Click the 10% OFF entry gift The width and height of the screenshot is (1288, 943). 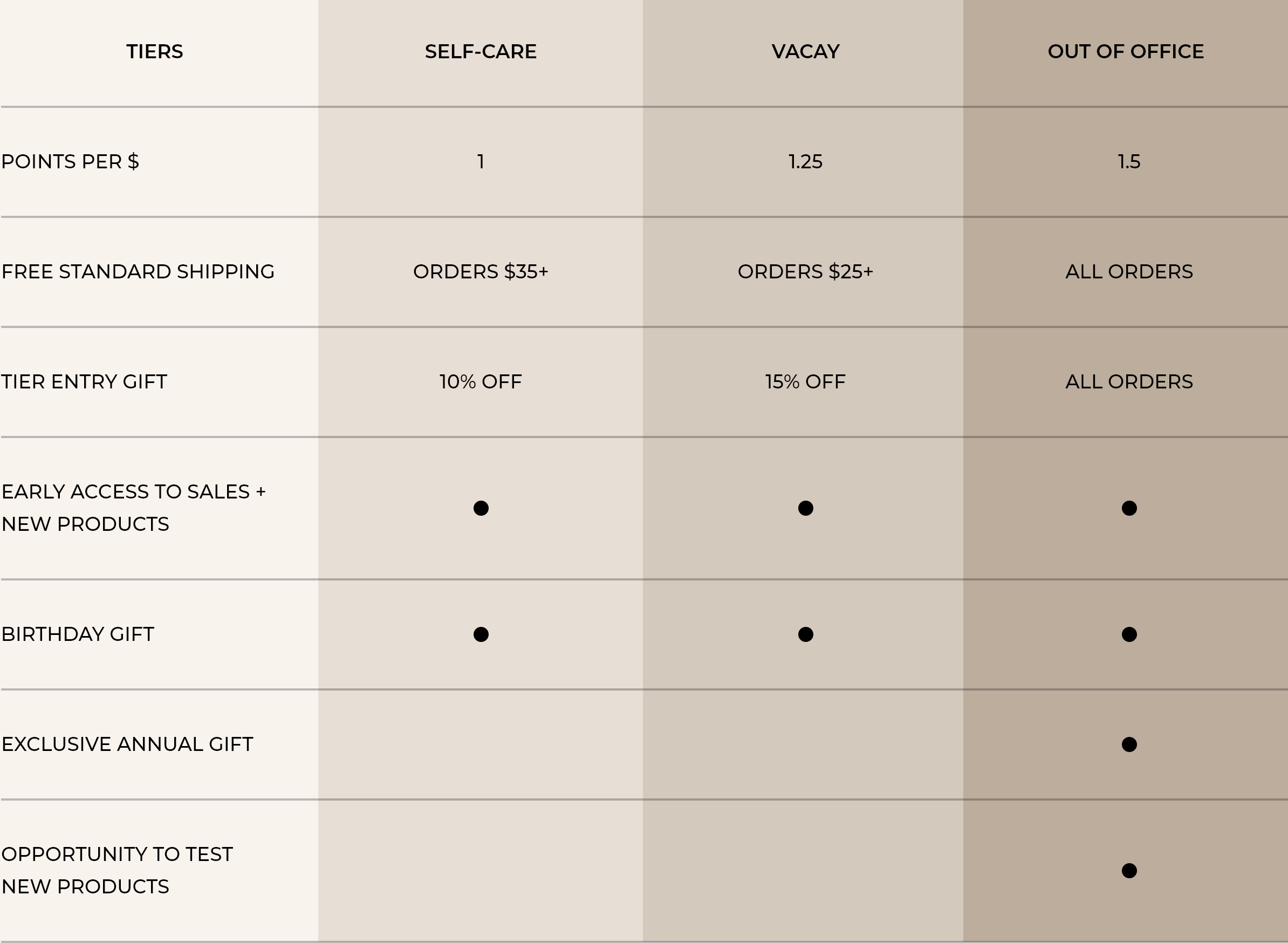pyautogui.click(x=481, y=382)
